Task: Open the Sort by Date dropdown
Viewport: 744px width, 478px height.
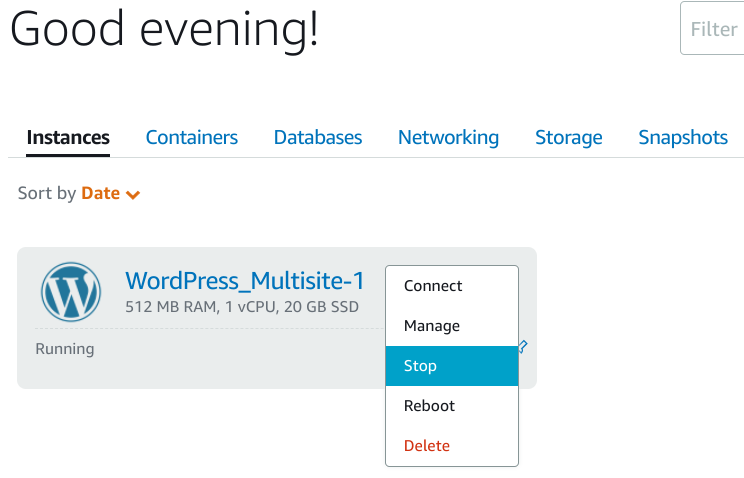Action: (x=79, y=194)
